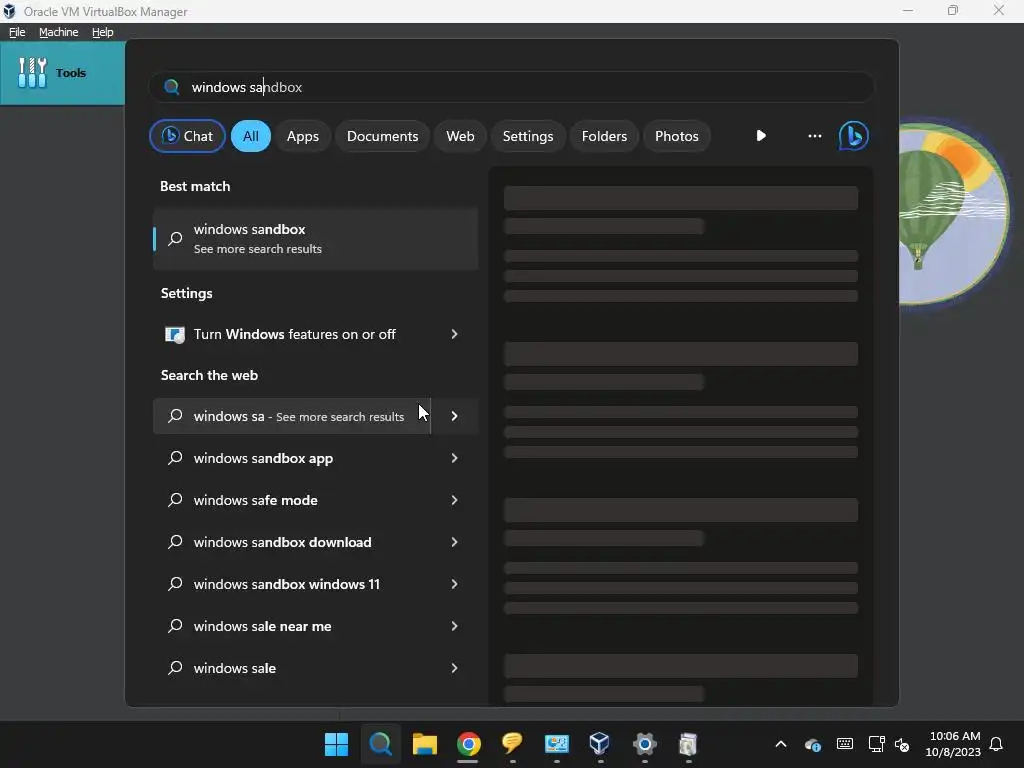
Task: Select 'windows sa - See more search results'
Action: coord(292,416)
